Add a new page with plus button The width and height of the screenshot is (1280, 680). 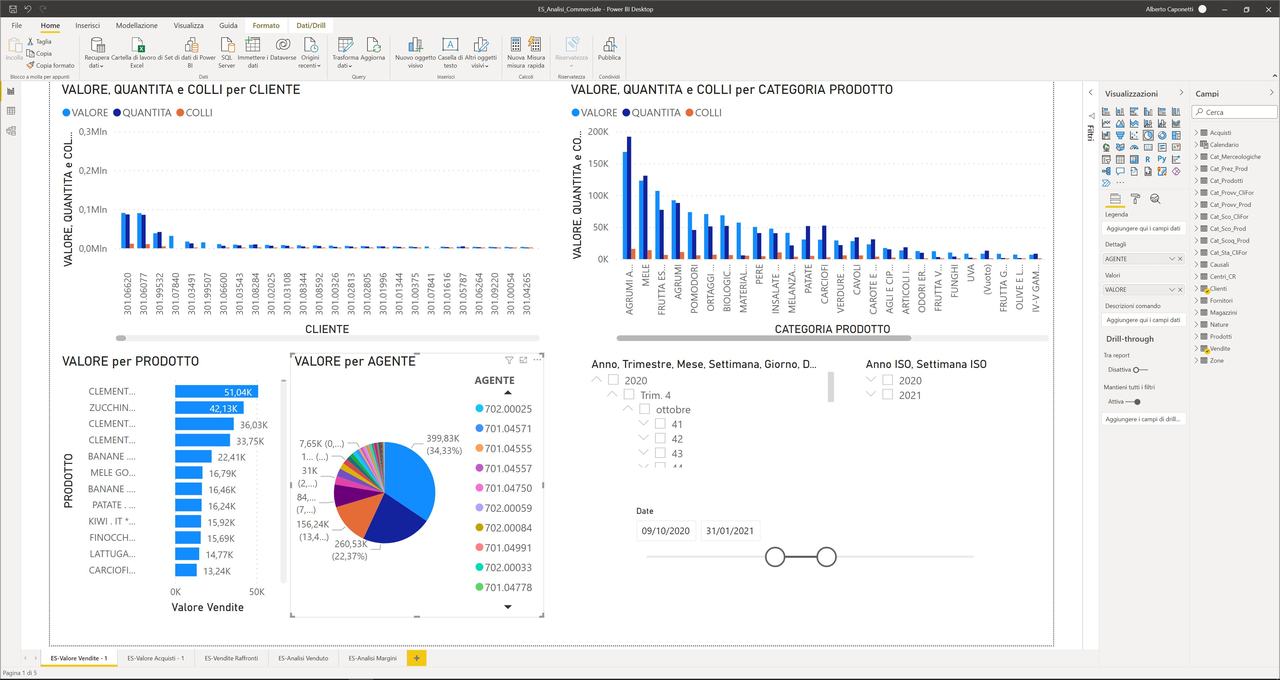coord(416,658)
